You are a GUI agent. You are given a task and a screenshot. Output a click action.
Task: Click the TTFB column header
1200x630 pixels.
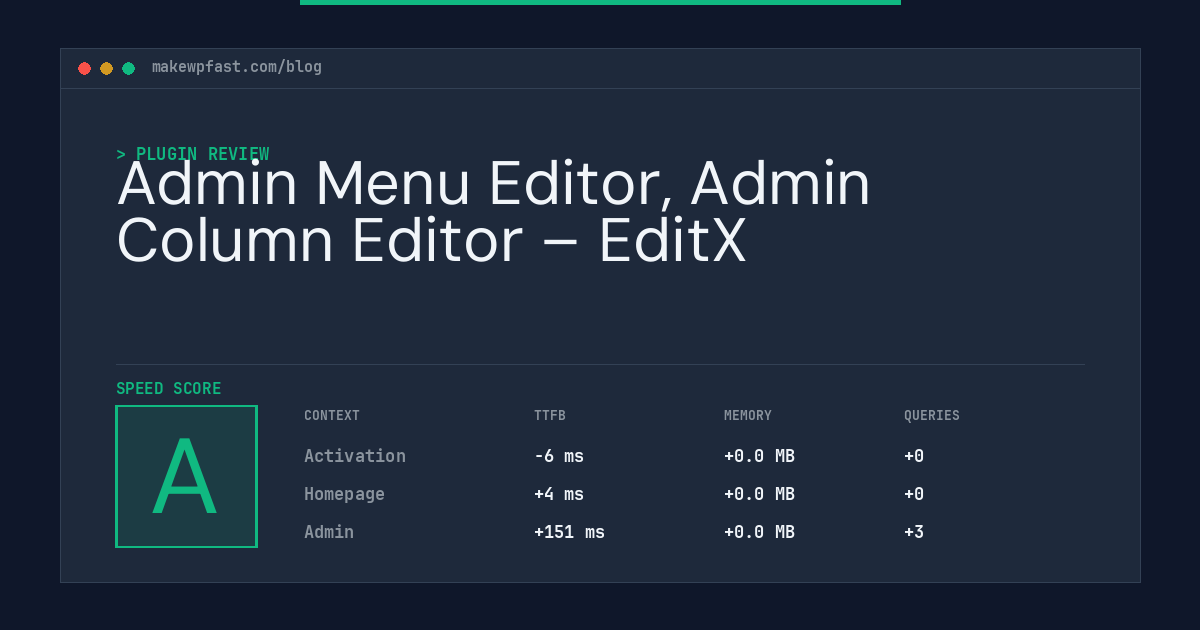pos(550,416)
